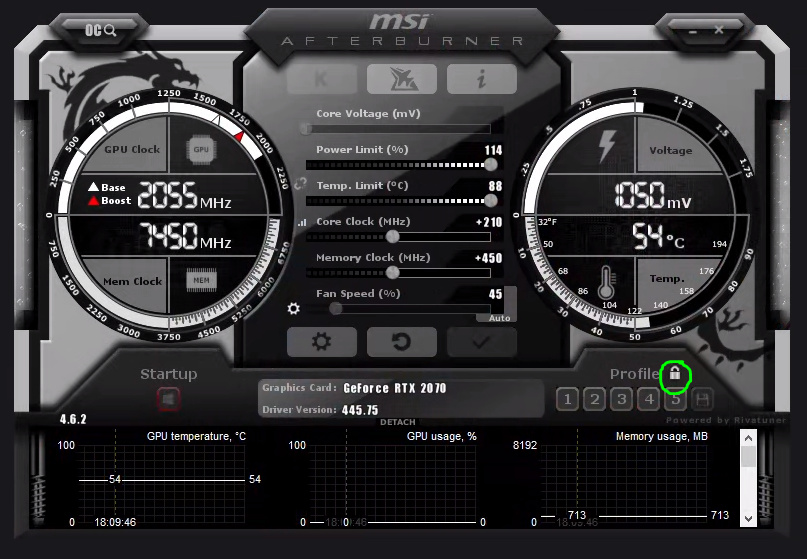Click the thermometer temperature icon

[606, 282]
